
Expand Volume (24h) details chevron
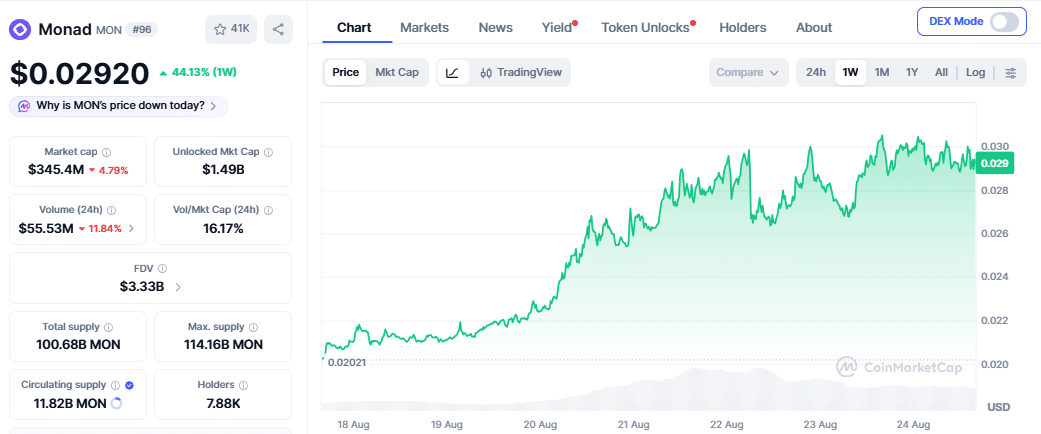click(131, 228)
